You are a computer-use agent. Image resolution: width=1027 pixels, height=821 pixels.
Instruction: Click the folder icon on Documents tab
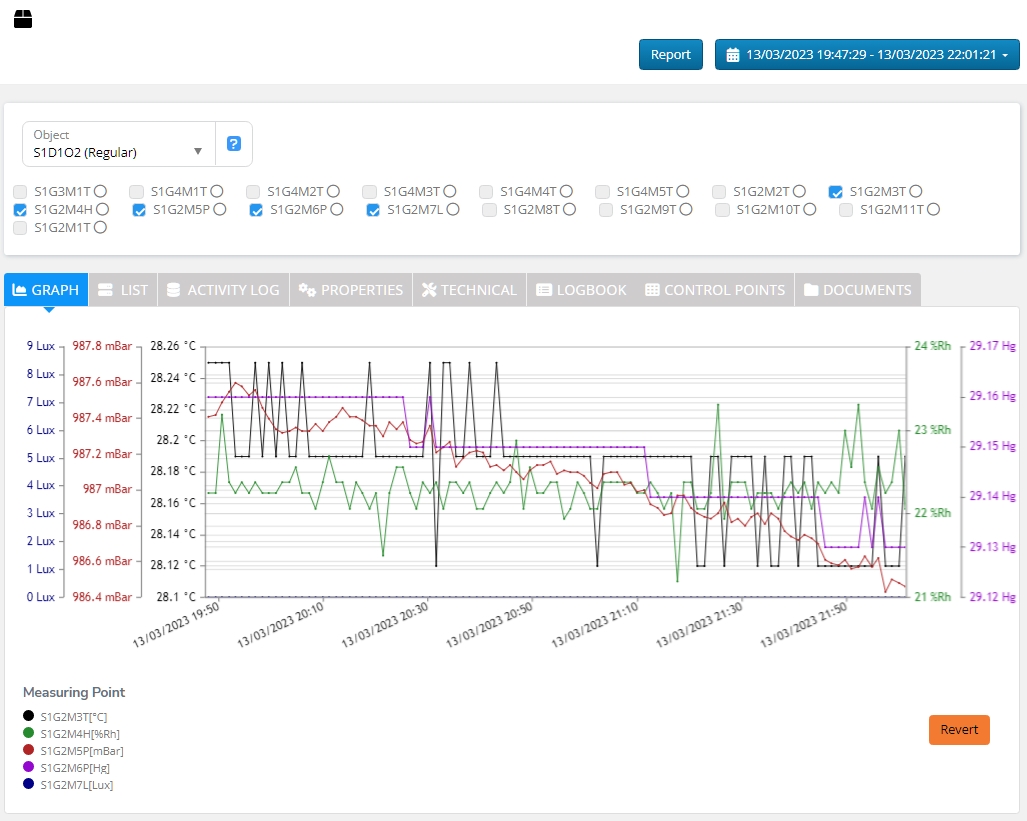tap(810, 290)
